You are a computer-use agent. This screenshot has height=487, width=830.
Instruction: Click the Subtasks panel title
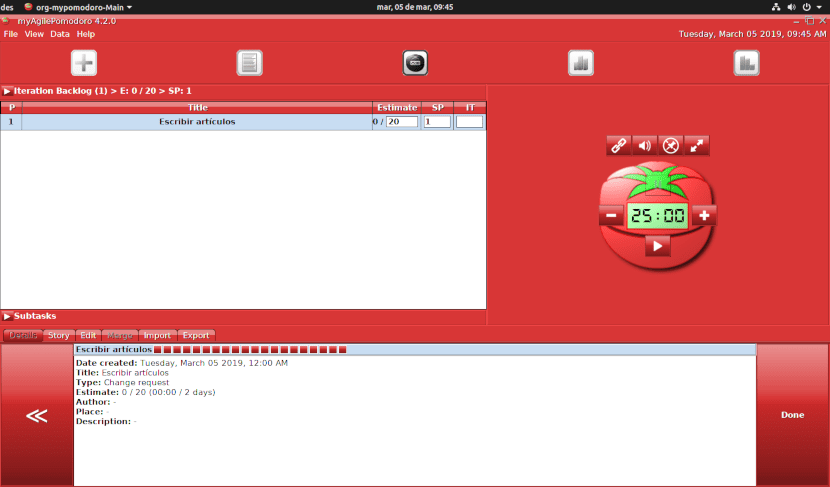click(x=35, y=316)
